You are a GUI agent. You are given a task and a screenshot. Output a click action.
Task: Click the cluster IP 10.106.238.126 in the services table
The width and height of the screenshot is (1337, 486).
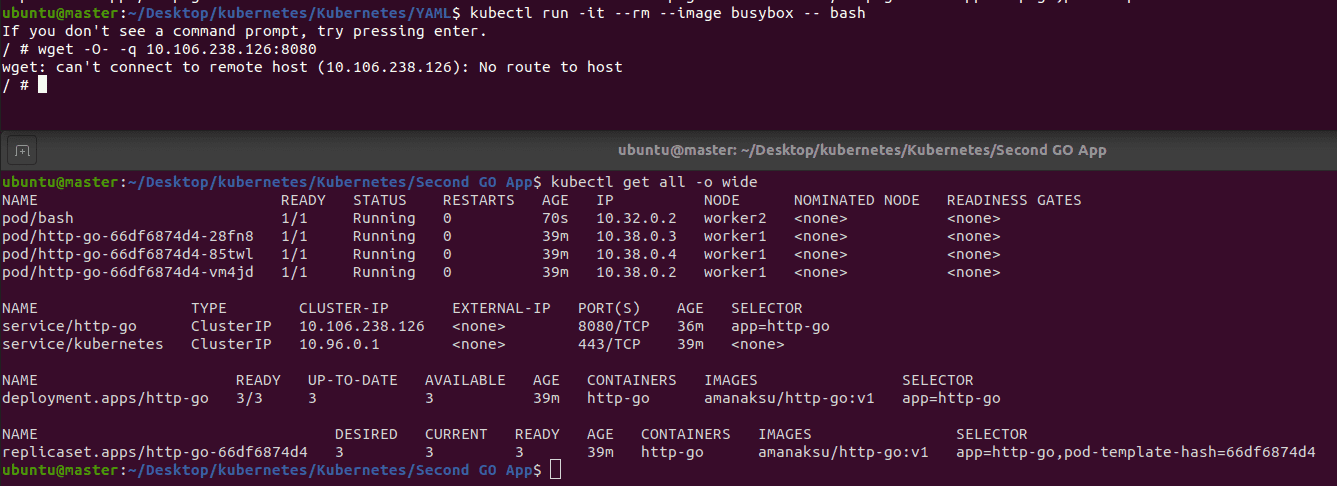361,326
